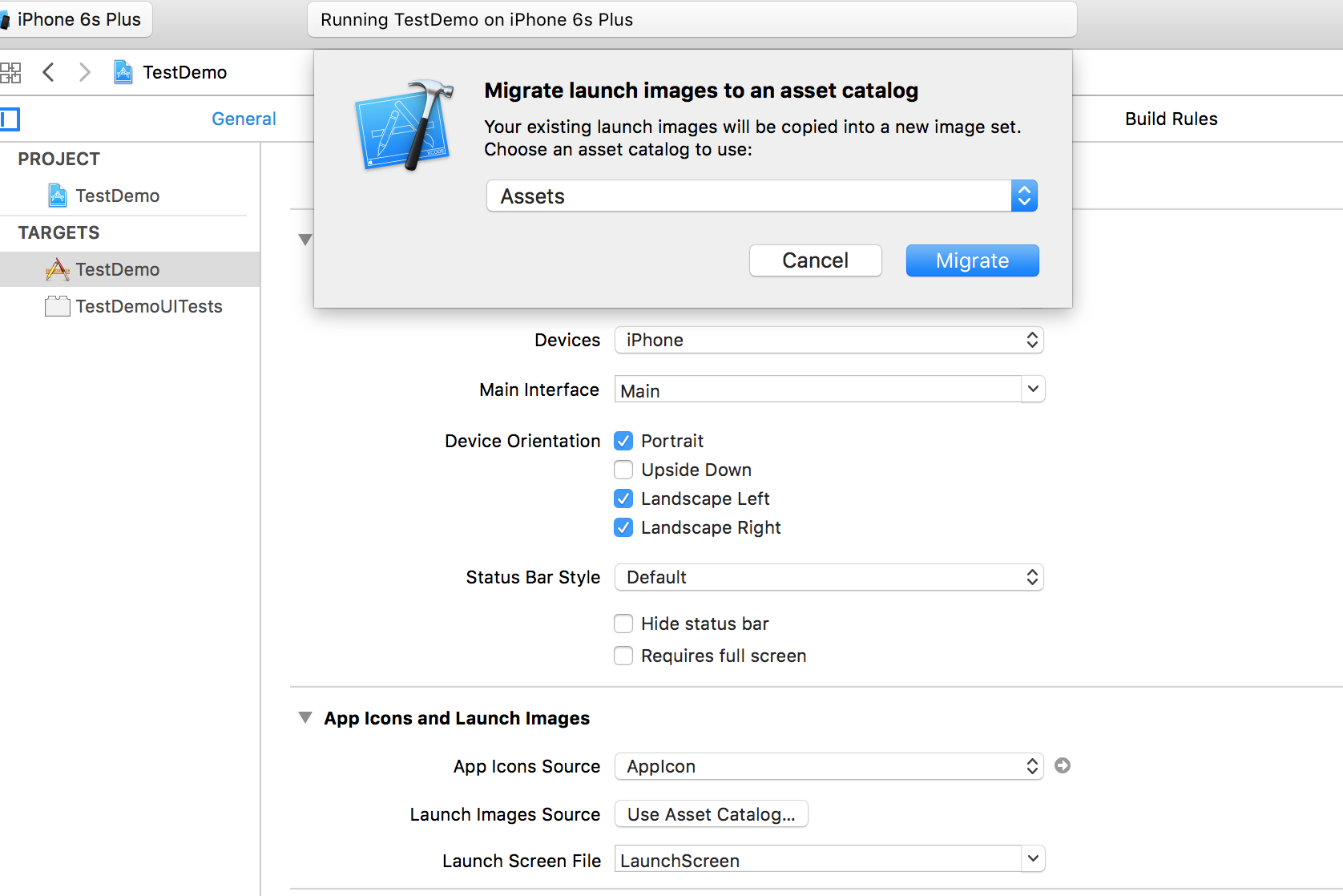Go back with the left chevron
Viewport: 1343px width, 896px height.
click(49, 72)
